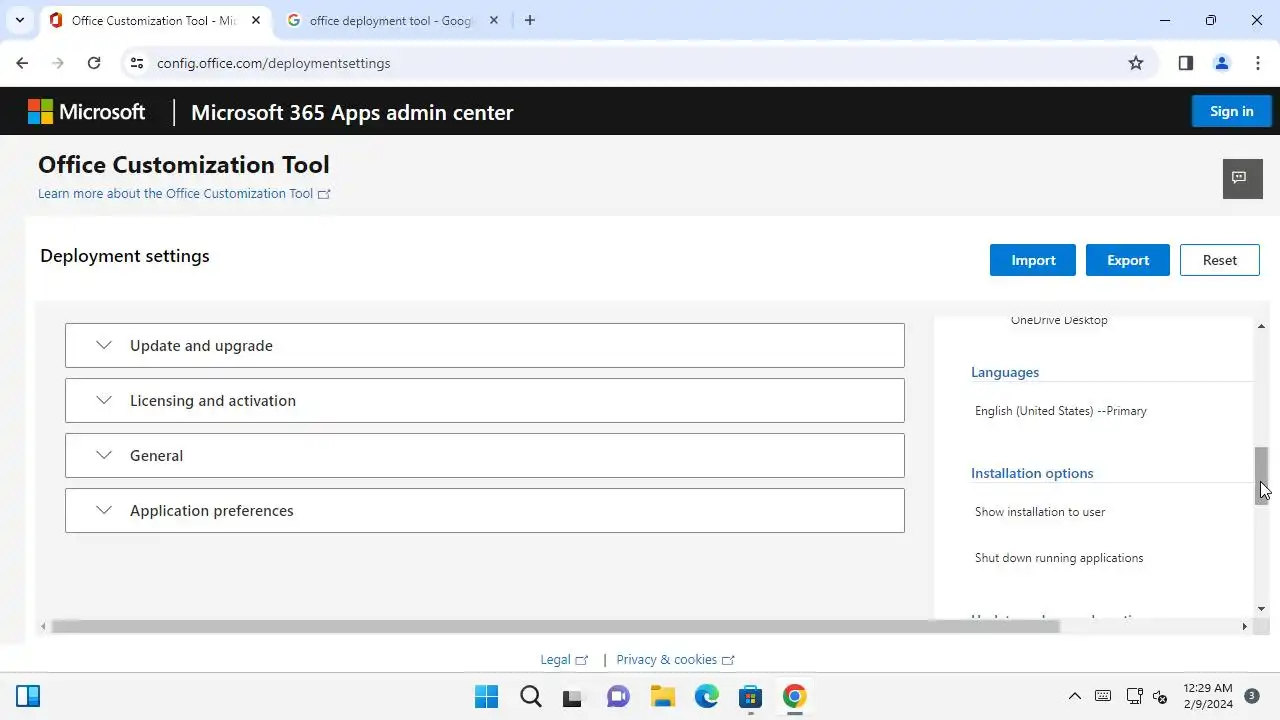Click the horizontal scroll left arrow

[43, 626]
